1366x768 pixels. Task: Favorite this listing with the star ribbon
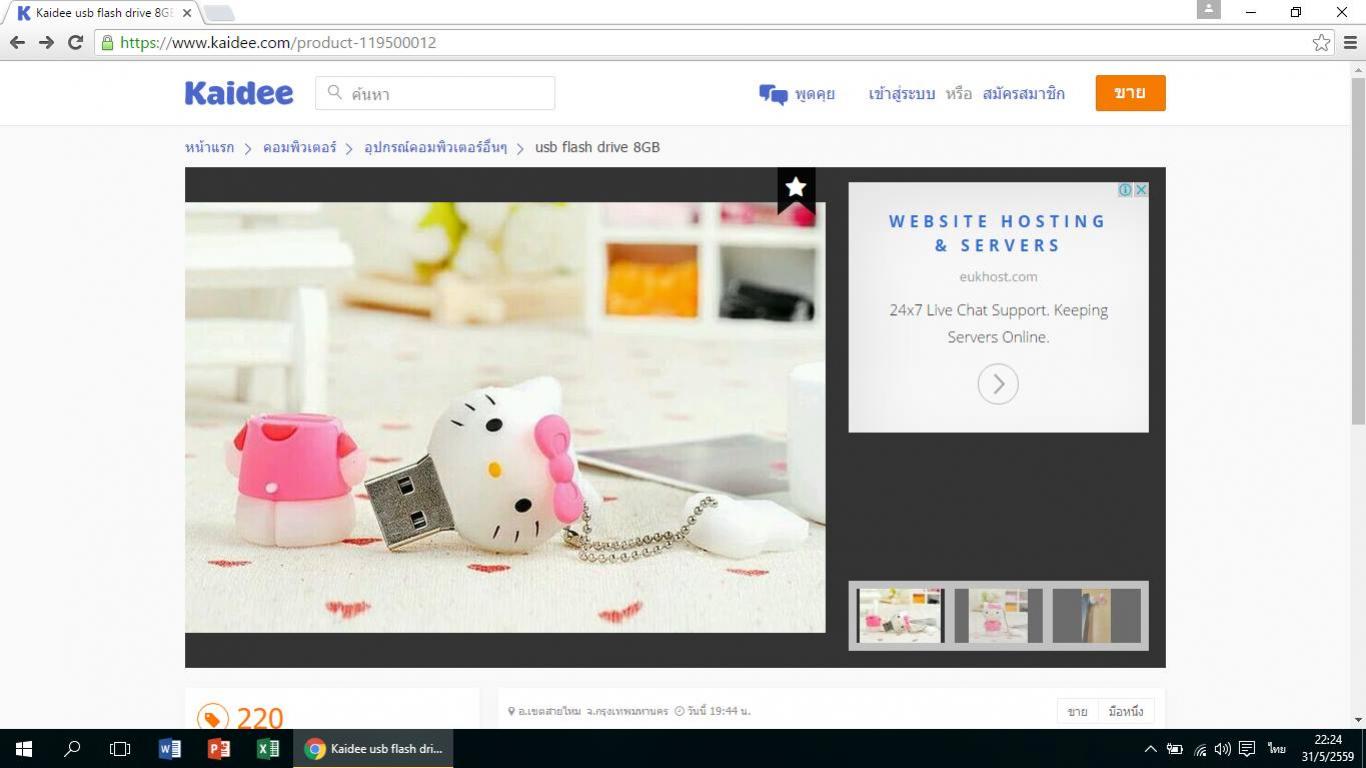click(796, 189)
